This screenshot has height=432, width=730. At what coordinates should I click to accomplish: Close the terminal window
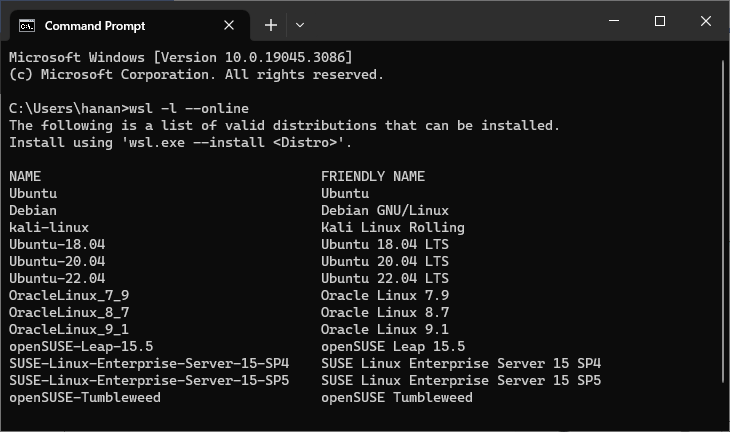[x=705, y=21]
